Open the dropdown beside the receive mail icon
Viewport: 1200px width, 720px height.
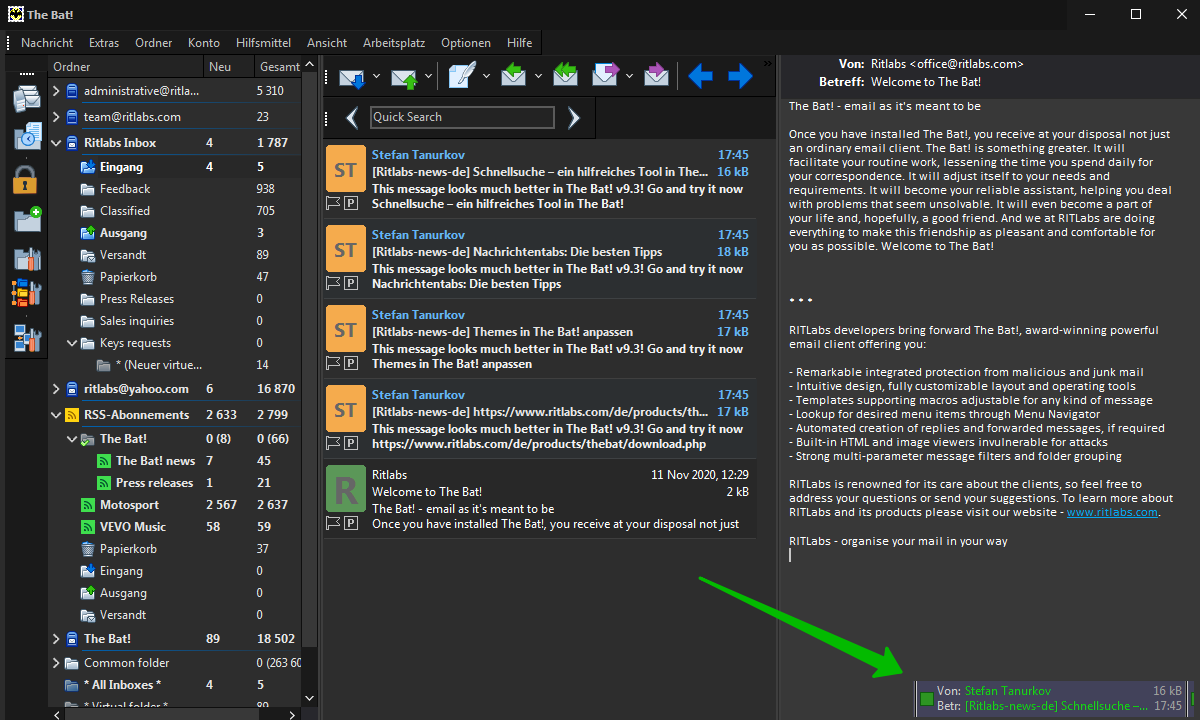[x=376, y=76]
